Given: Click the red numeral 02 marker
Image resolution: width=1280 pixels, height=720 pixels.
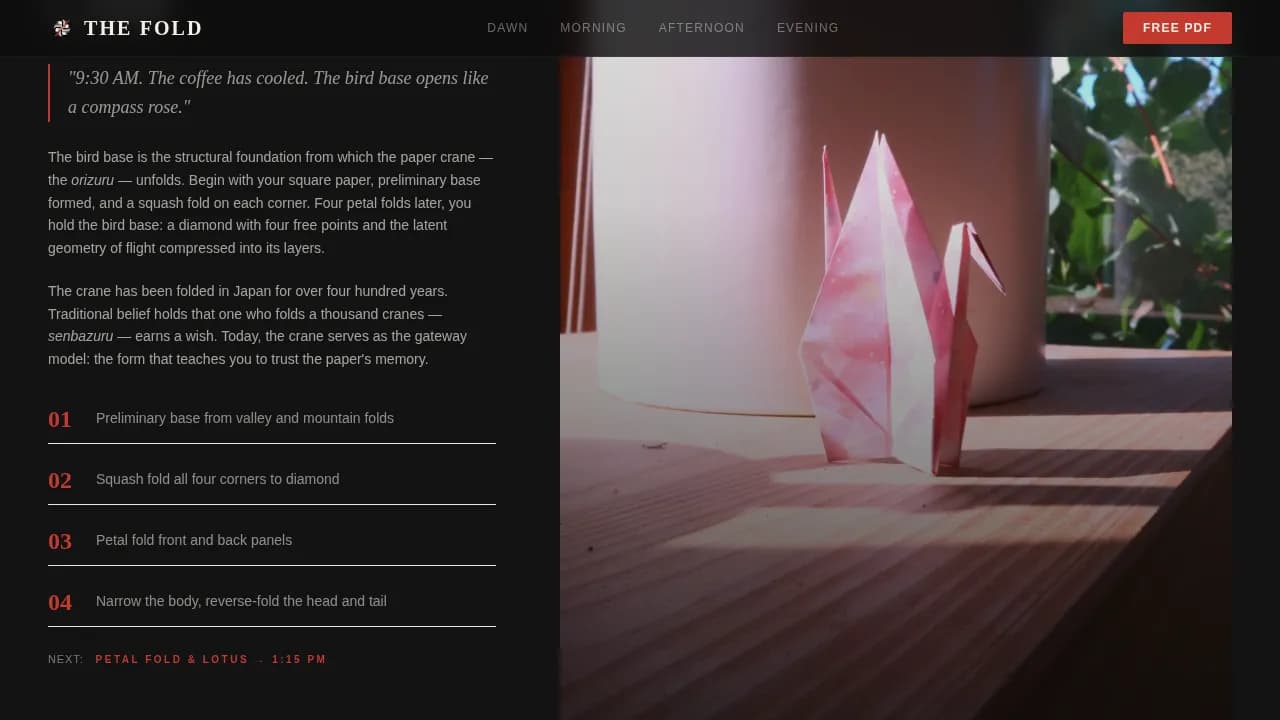Looking at the screenshot, I should (x=60, y=481).
